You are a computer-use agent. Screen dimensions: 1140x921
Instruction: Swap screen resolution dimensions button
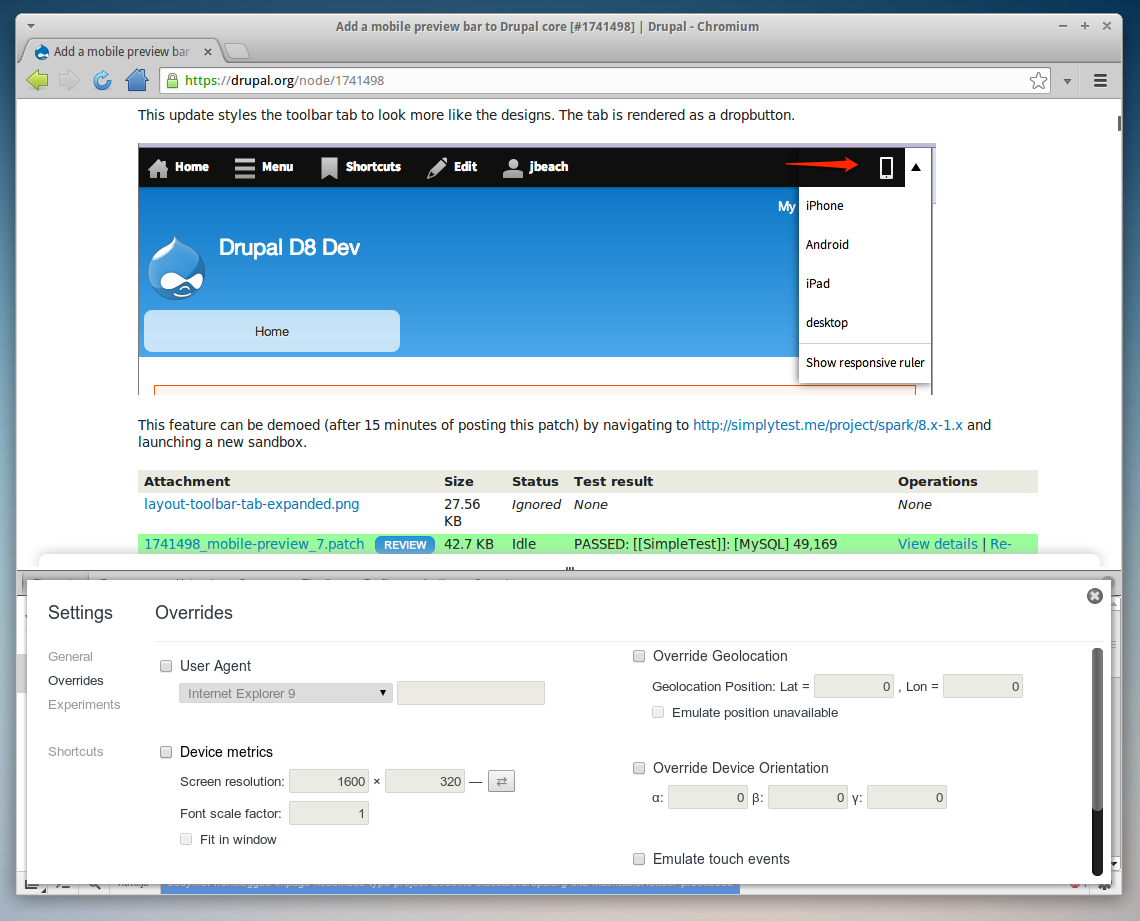coord(501,781)
